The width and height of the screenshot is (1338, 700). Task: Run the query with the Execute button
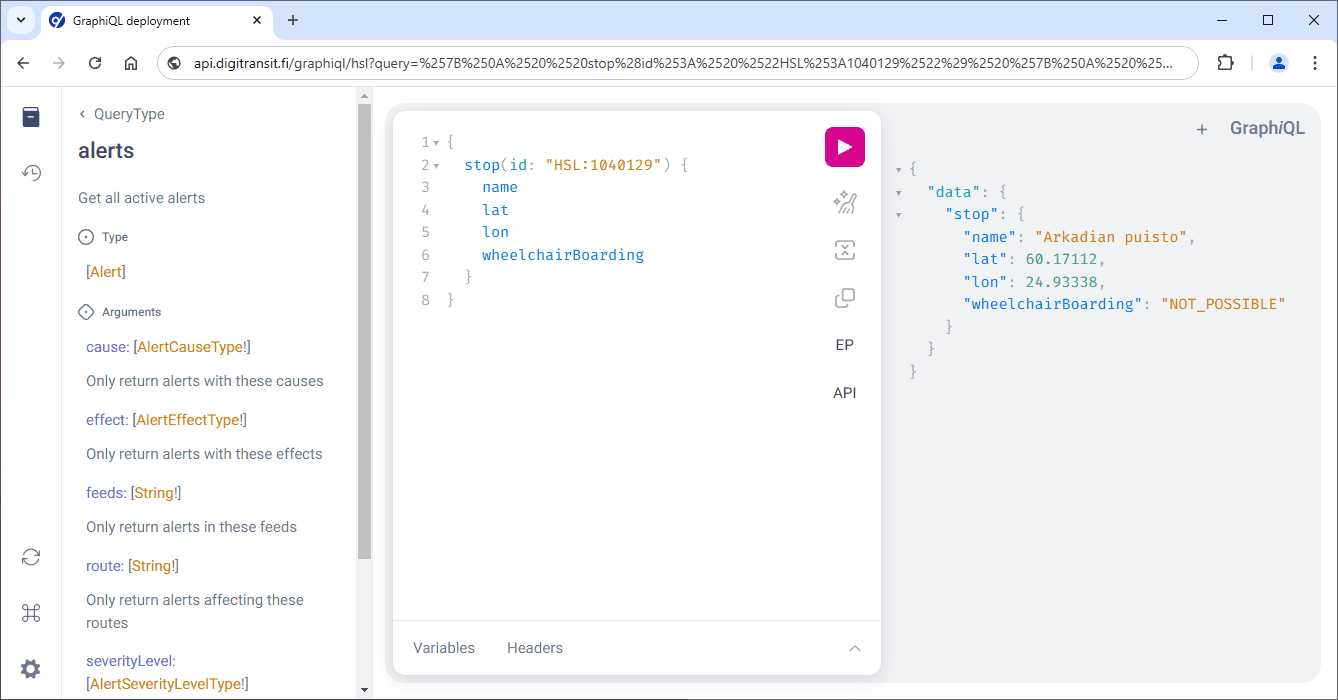coord(844,147)
